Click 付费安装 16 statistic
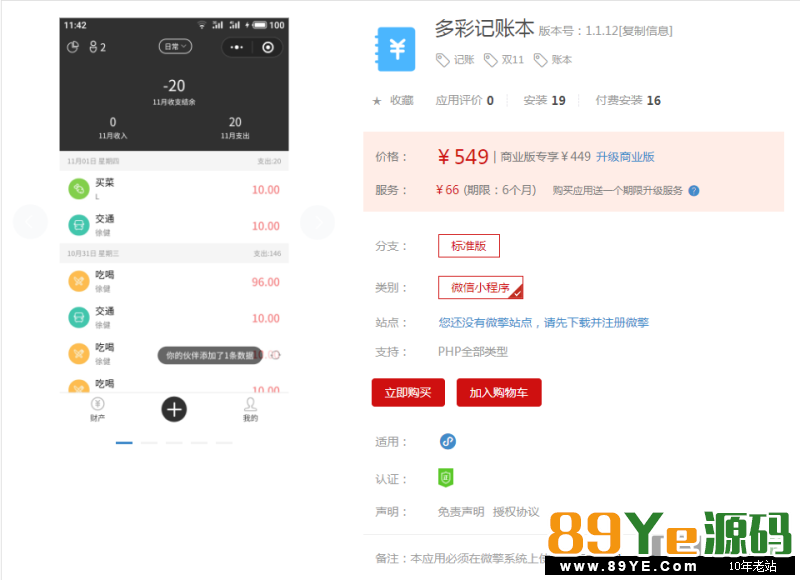 tap(628, 100)
